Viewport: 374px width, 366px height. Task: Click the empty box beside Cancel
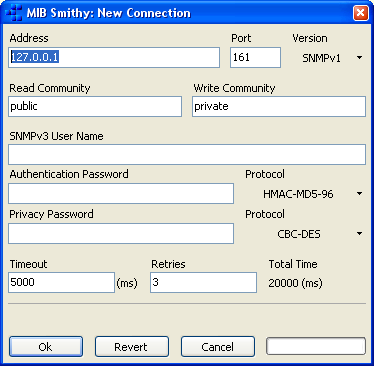316,346
